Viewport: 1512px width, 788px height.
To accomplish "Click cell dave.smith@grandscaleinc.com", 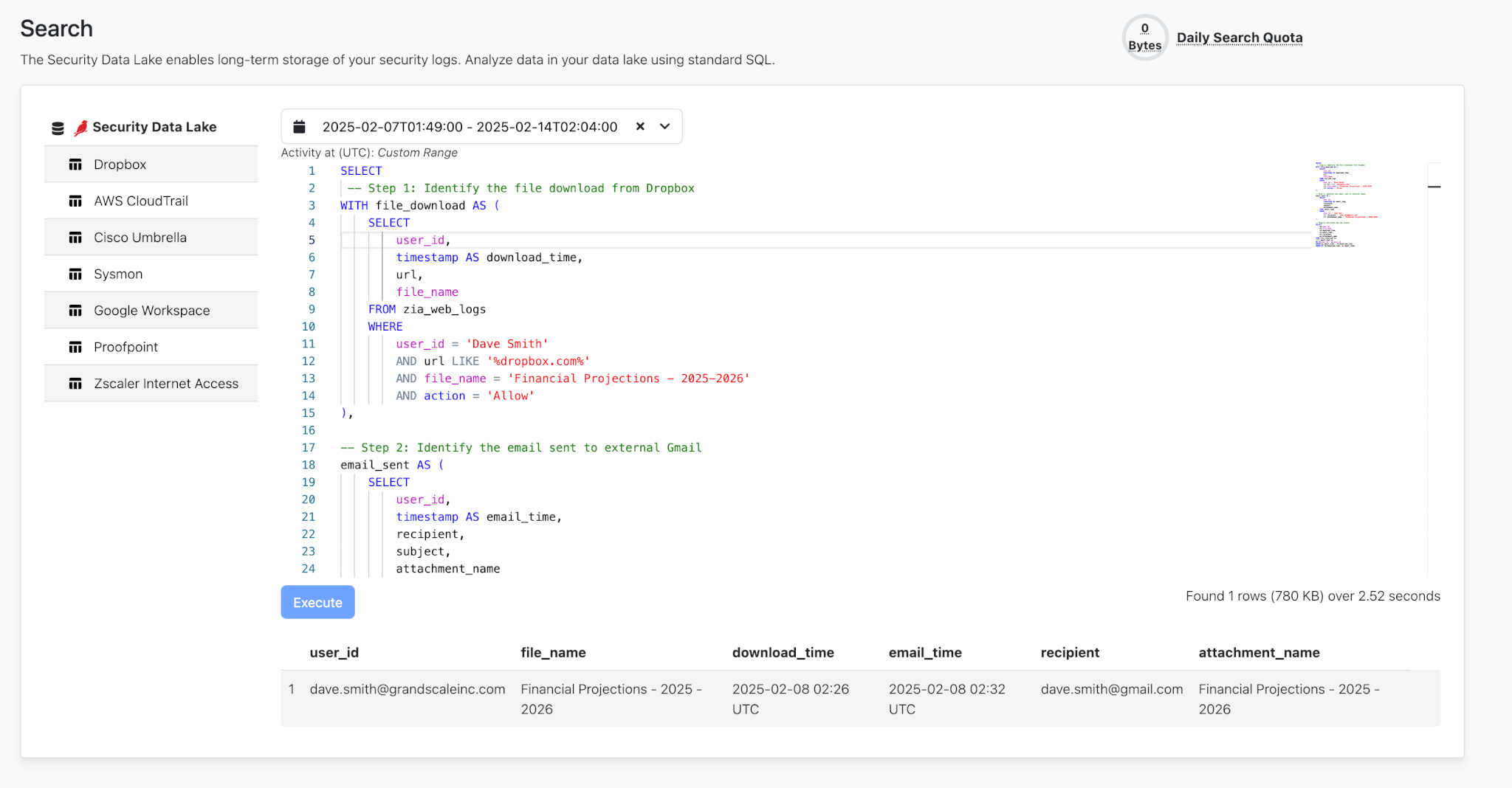I will pyautogui.click(x=408, y=689).
